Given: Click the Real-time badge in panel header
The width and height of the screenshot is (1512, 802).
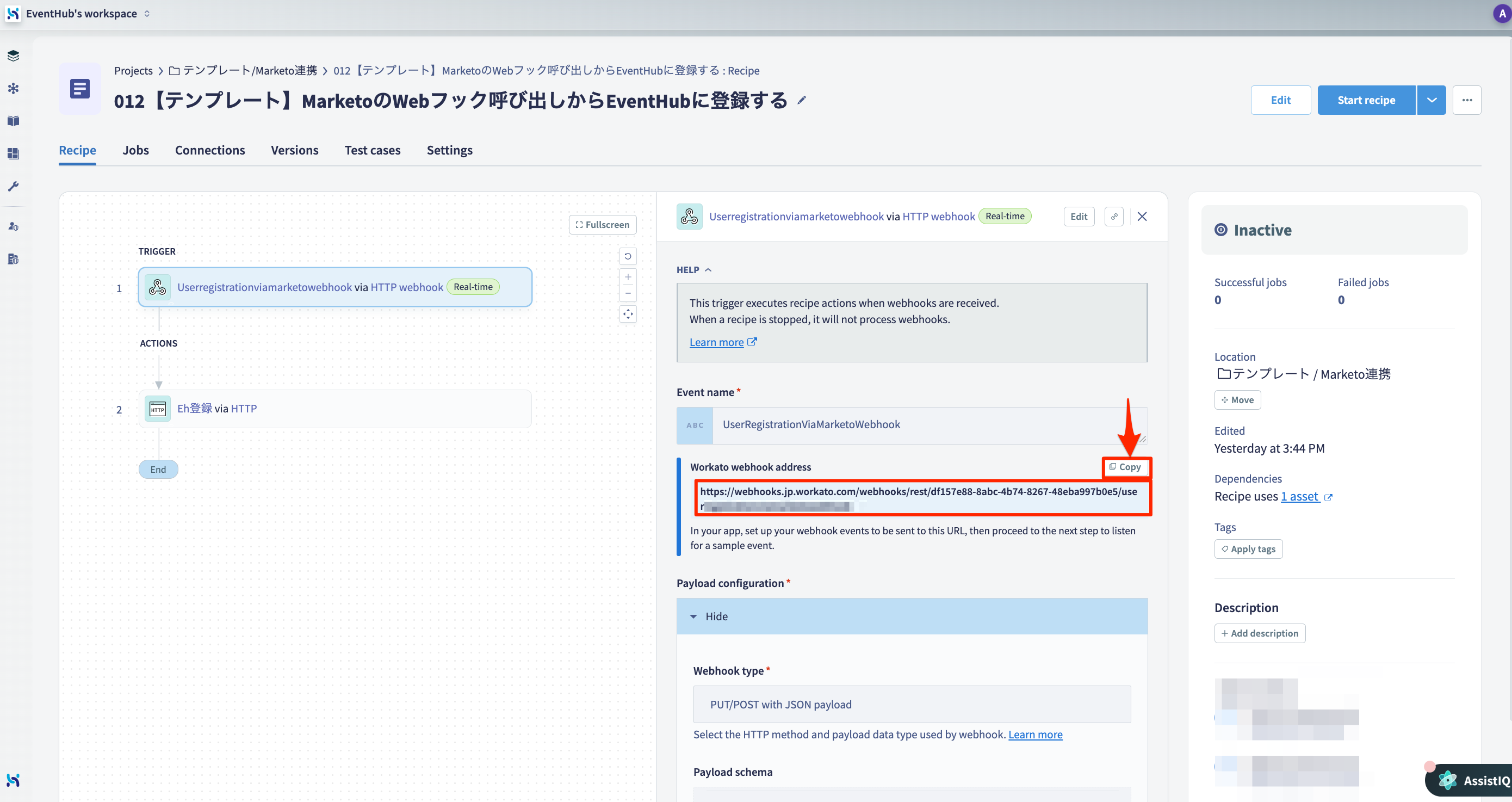Looking at the screenshot, I should [x=1004, y=217].
